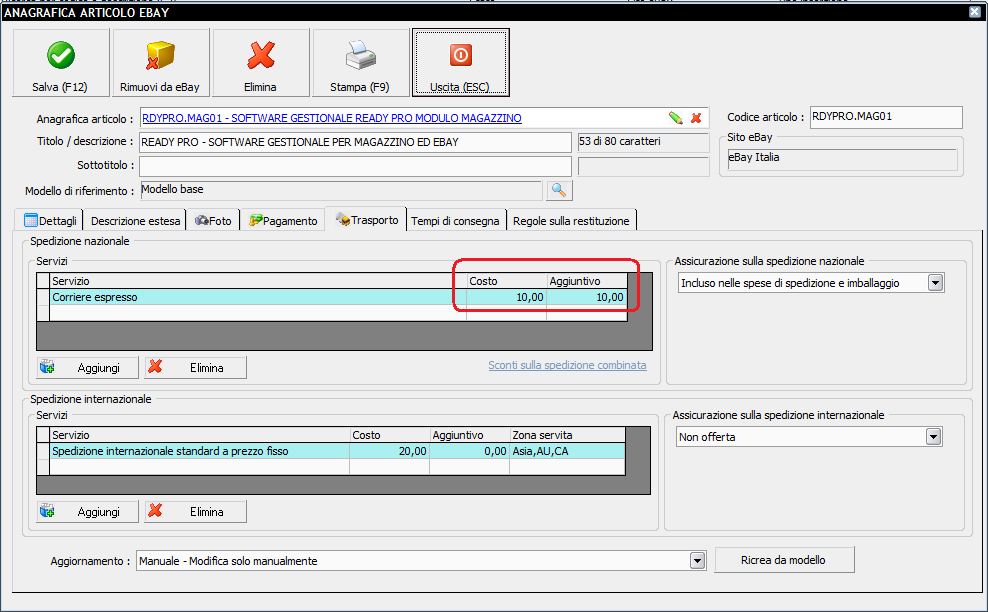Click the Codice articolo field
The height and width of the screenshot is (612, 988).
tap(886, 117)
